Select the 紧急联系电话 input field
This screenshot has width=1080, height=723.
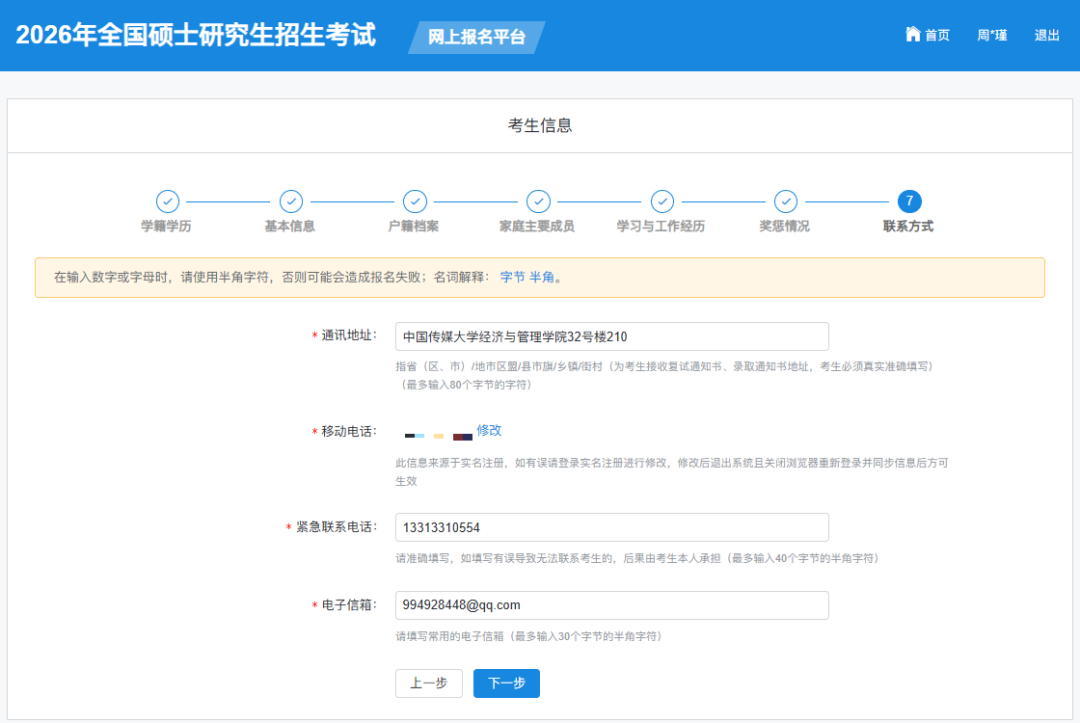point(611,527)
